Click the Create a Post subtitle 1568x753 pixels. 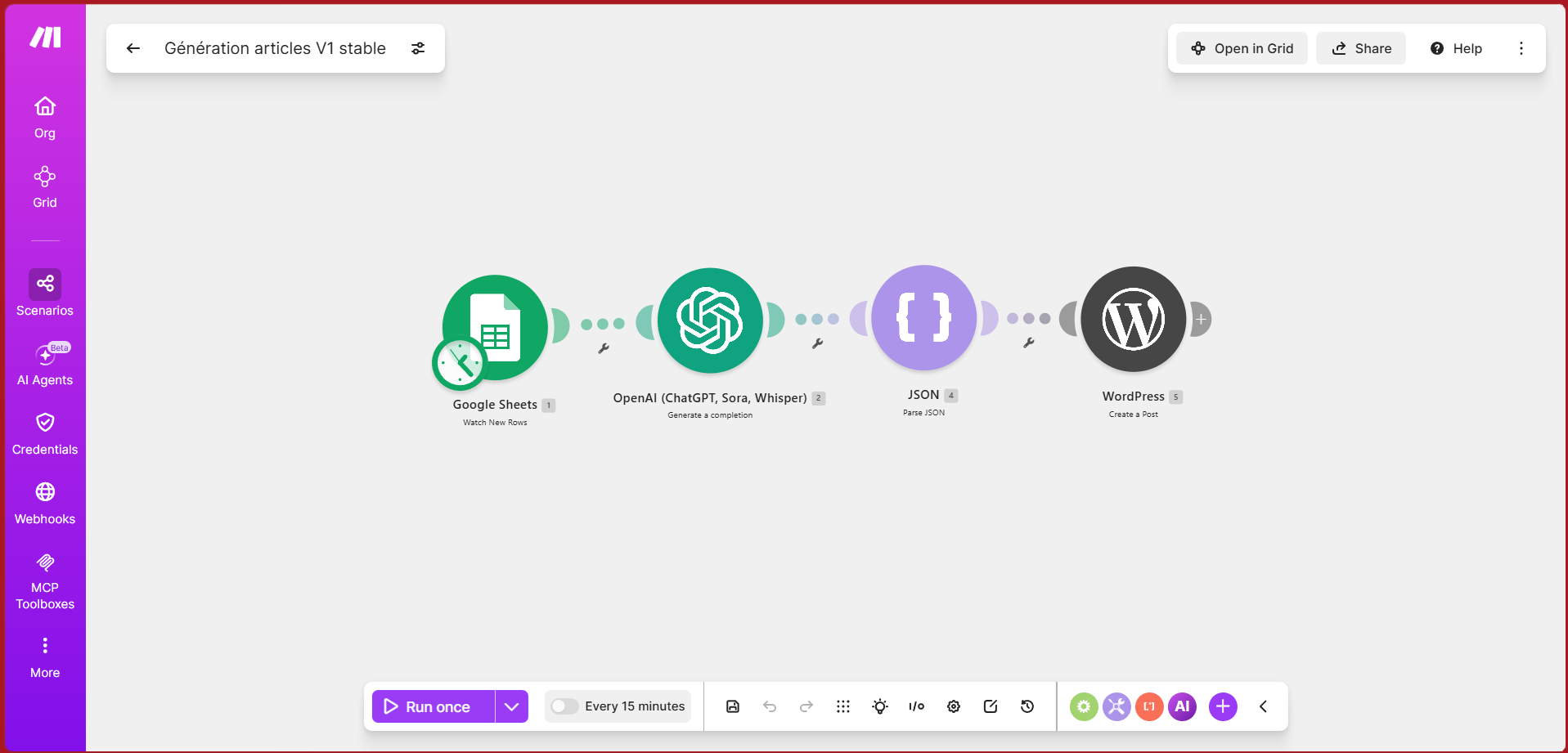1133,415
